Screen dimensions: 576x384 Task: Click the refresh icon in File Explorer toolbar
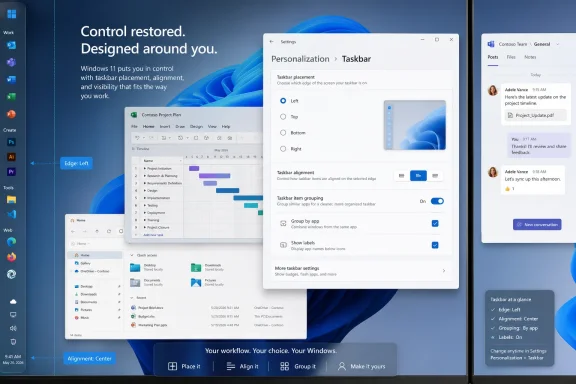(109, 231)
